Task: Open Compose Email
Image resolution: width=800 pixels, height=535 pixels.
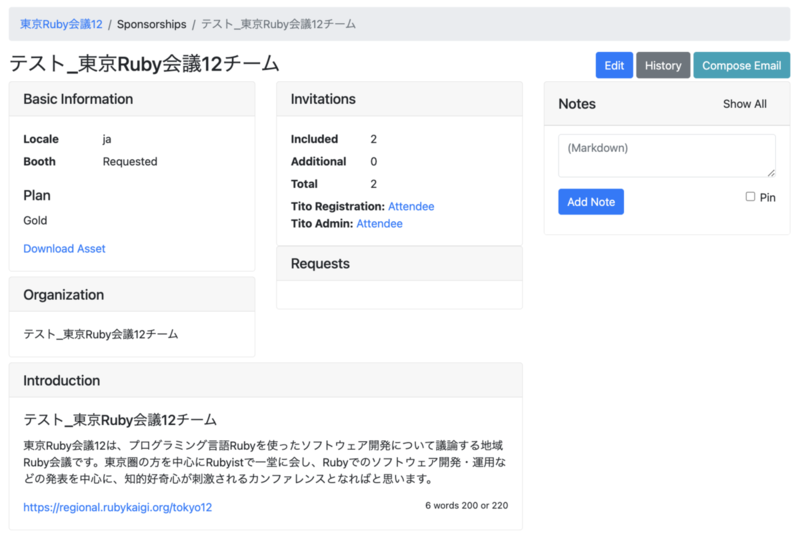Action: click(x=741, y=65)
